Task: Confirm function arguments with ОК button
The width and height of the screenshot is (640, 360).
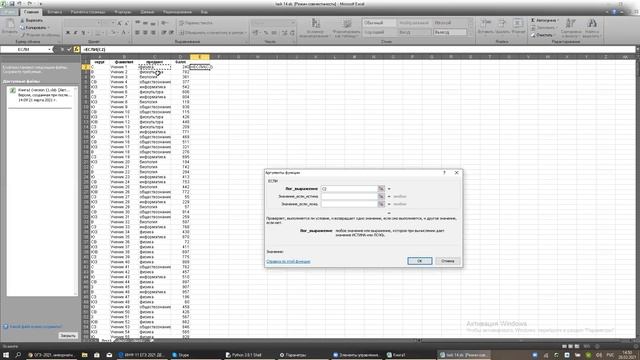Action: coord(420,261)
